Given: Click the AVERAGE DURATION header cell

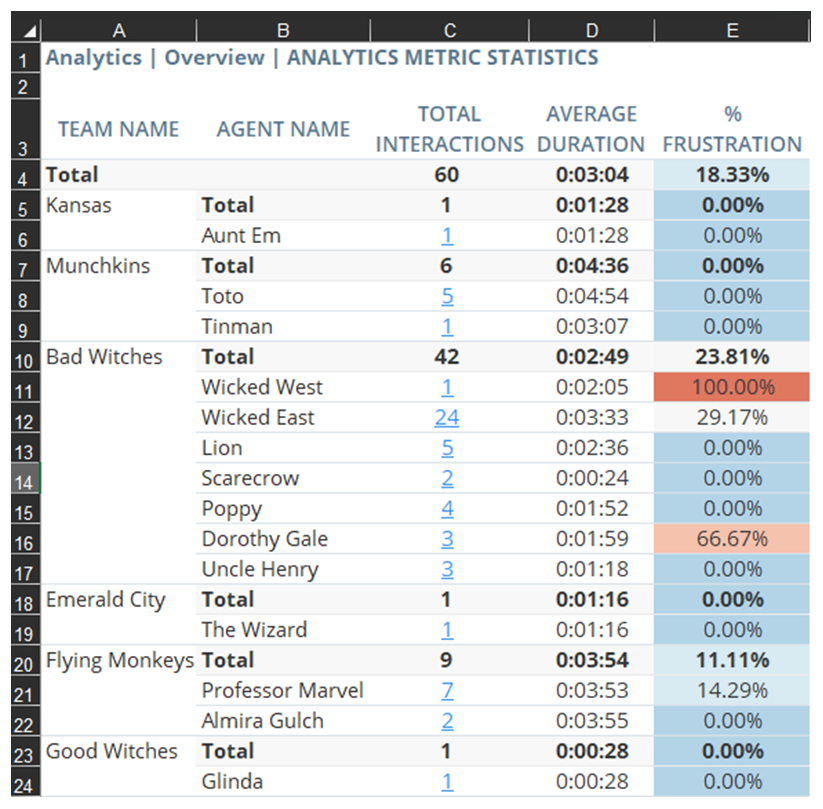Looking at the screenshot, I should (592, 129).
